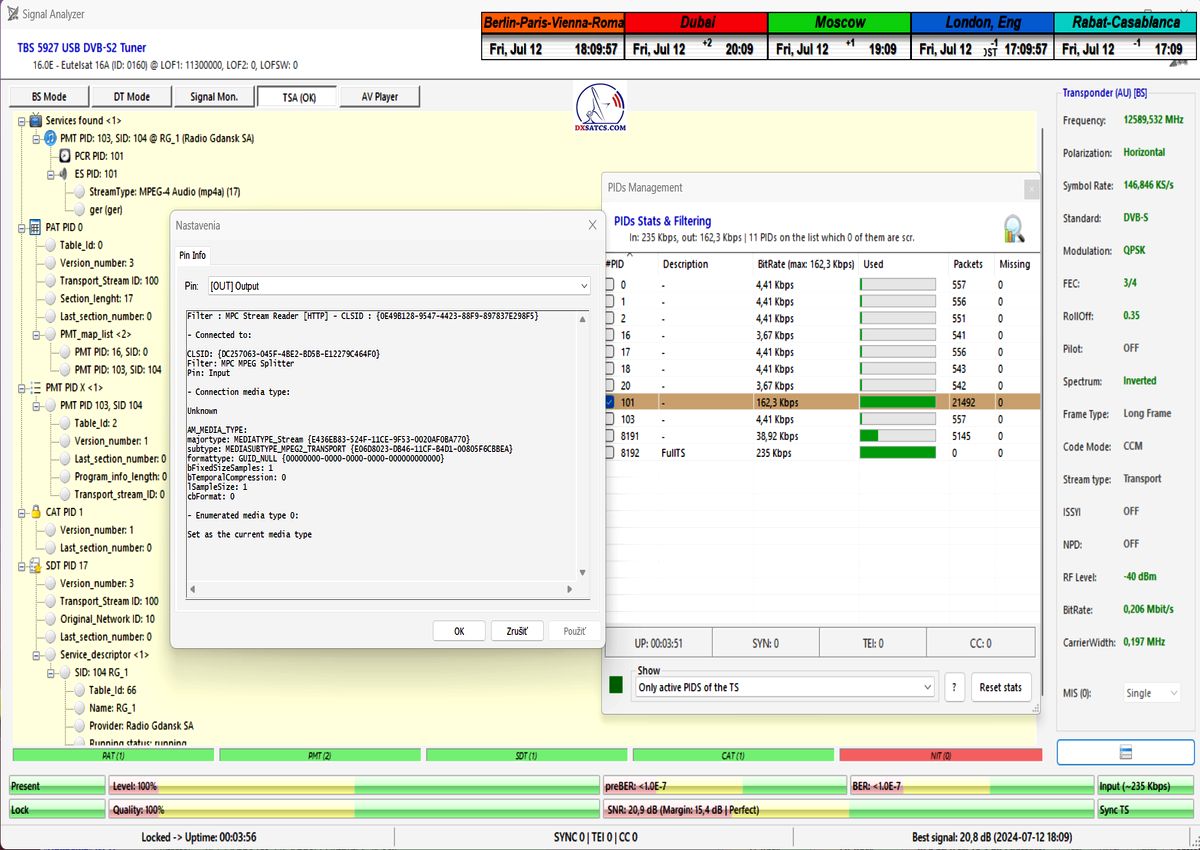Click the clock icon next to PCR PID: 101

tap(65, 156)
